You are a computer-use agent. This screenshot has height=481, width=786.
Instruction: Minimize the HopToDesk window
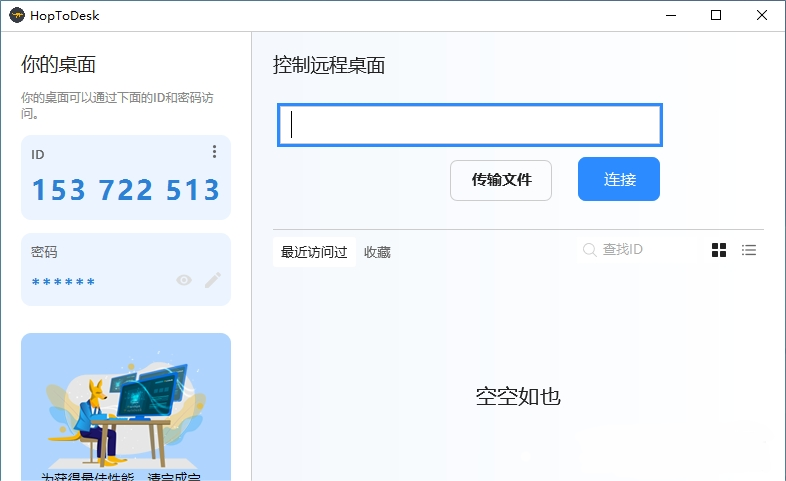click(x=669, y=16)
